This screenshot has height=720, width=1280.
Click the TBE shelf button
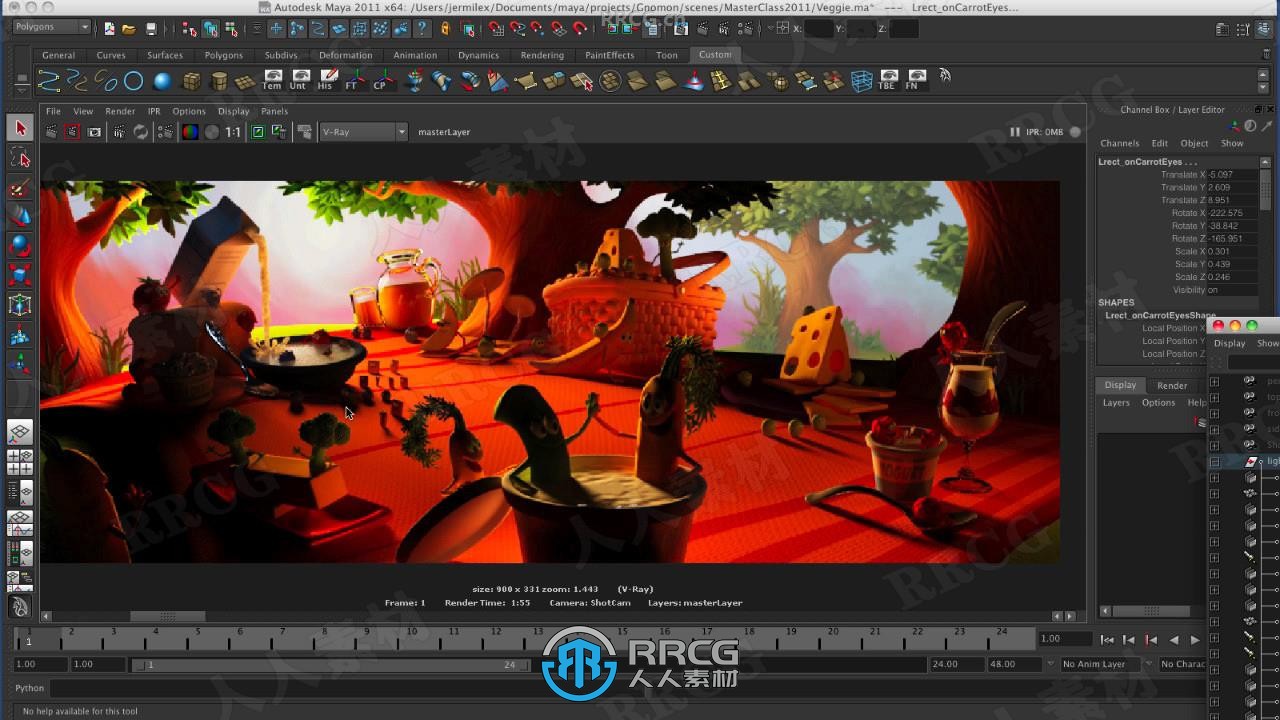[x=888, y=81]
